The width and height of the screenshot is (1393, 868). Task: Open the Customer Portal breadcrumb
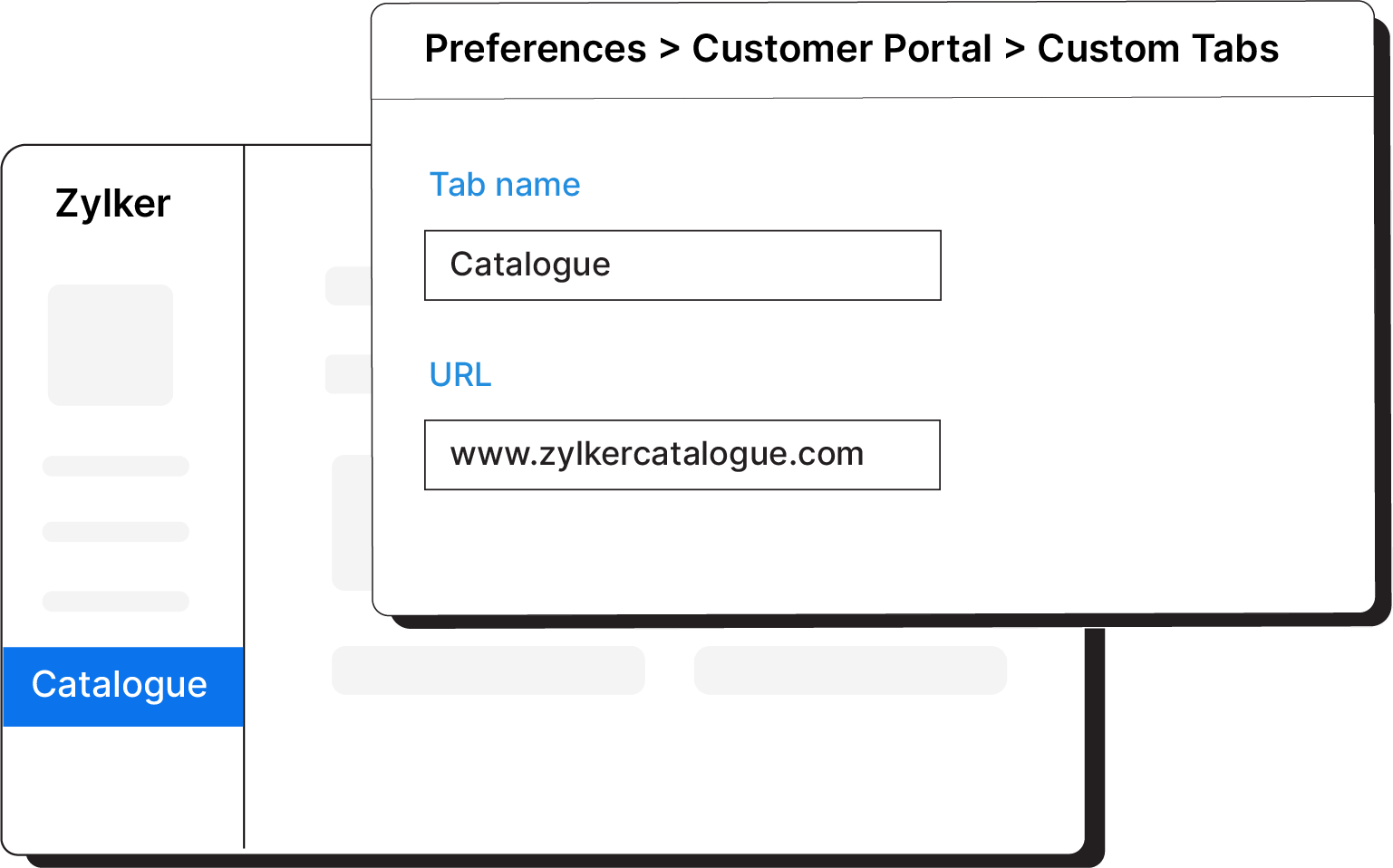click(x=841, y=49)
